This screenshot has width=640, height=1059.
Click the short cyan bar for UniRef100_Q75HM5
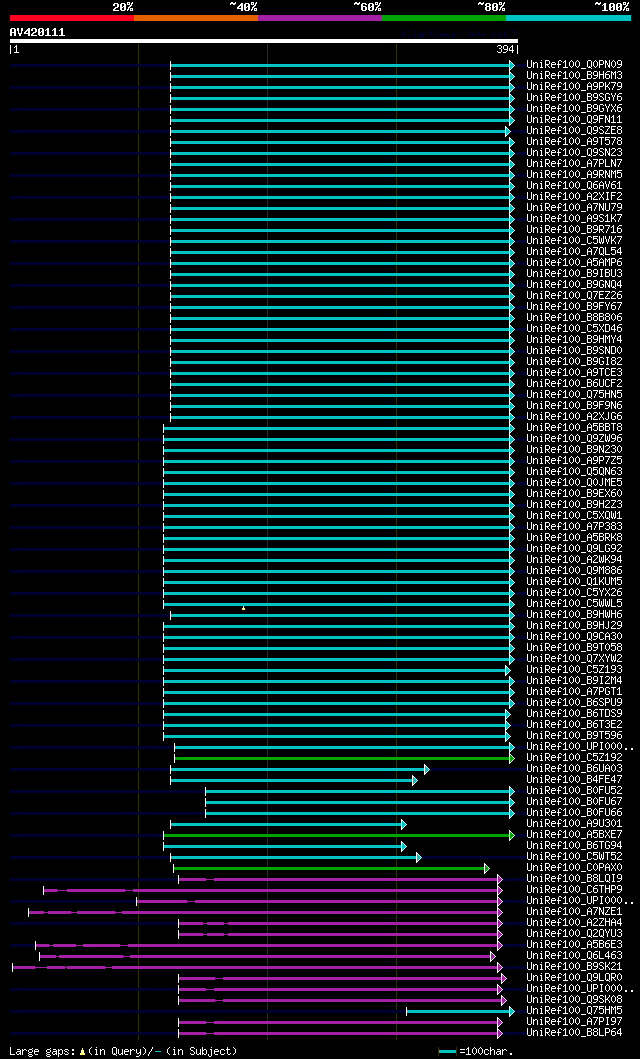coord(460,1011)
